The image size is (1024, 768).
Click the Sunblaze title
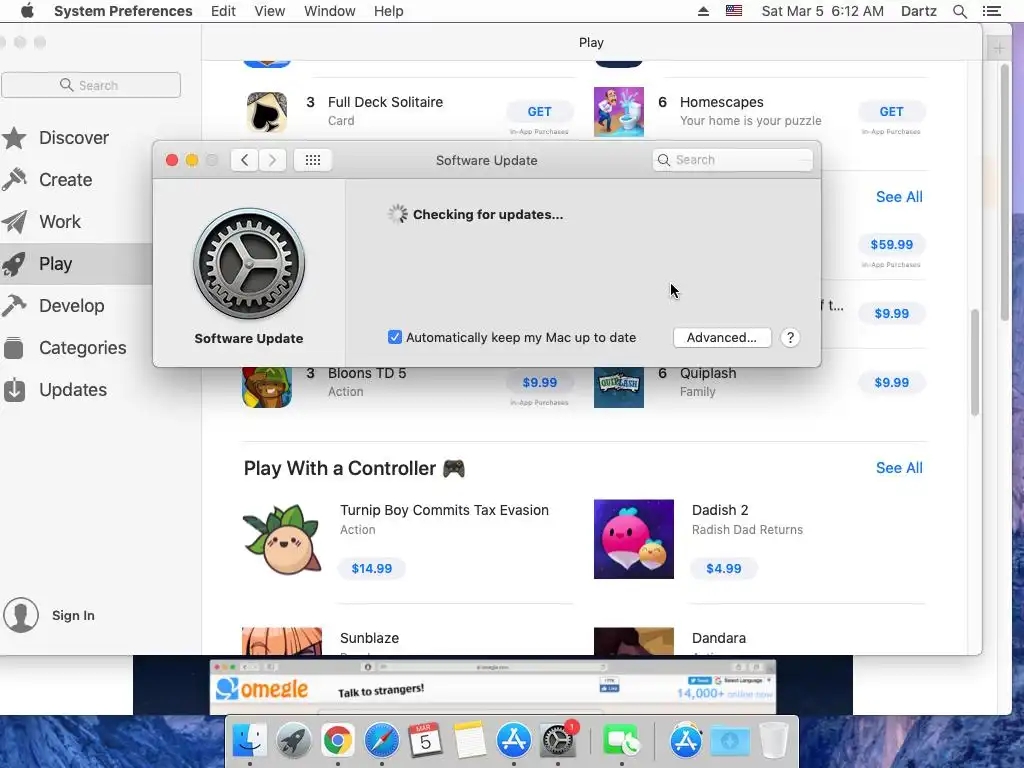(x=369, y=638)
